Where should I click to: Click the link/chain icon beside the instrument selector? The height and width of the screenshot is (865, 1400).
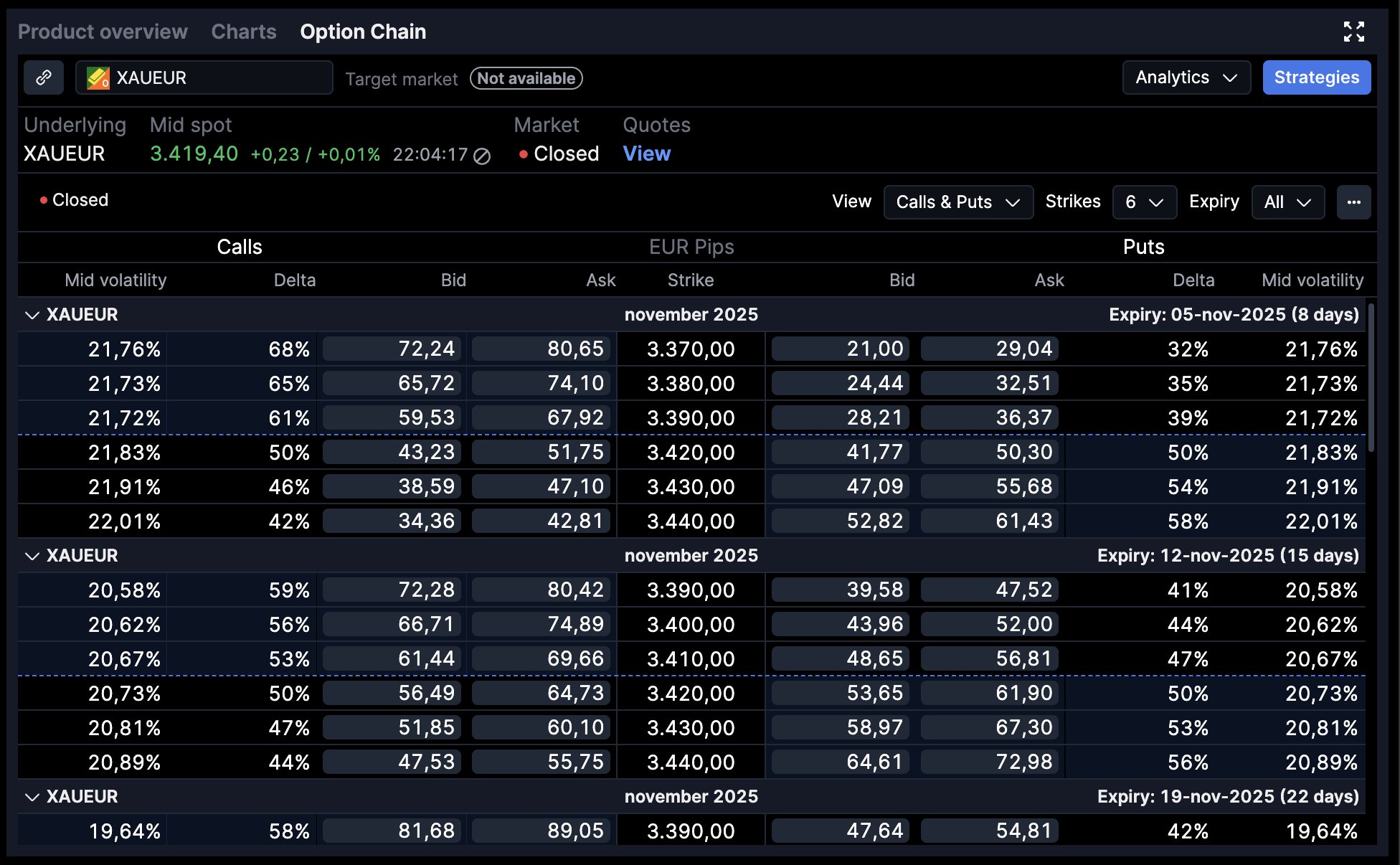click(44, 77)
